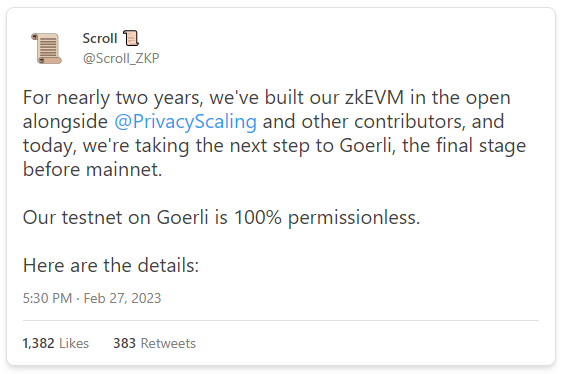The height and width of the screenshot is (374, 563).
Task: View the 383 retweets count
Action: (x=125, y=343)
